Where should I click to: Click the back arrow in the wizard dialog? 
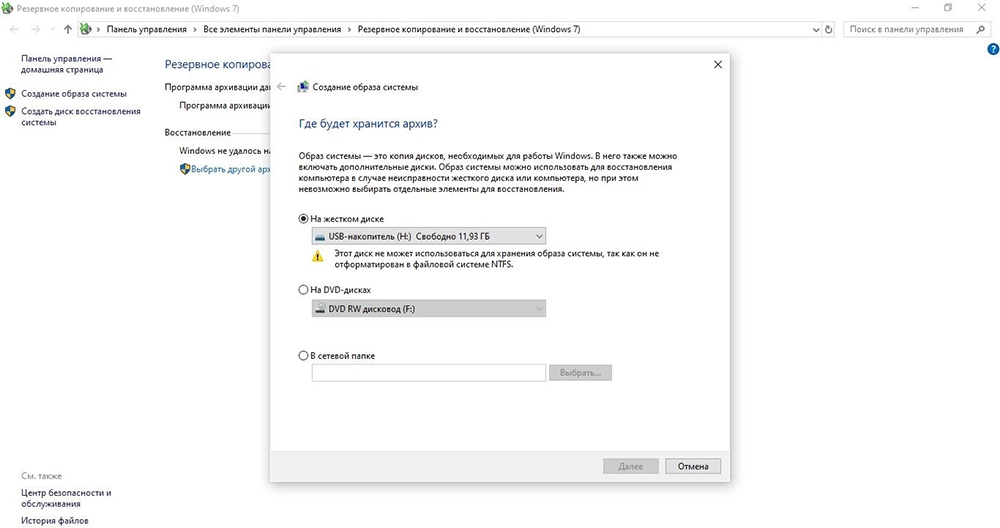tap(281, 87)
